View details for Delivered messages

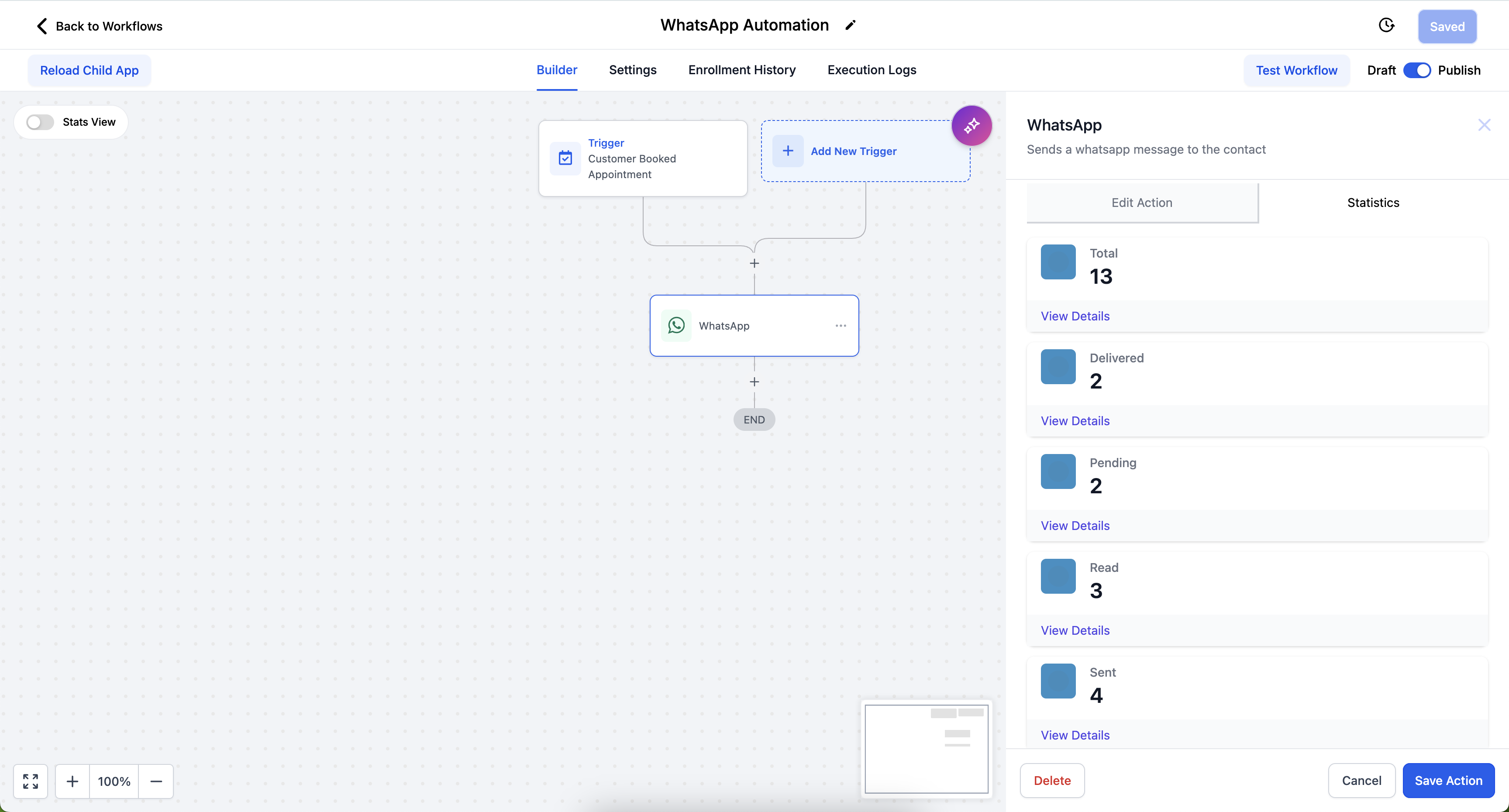[1075, 421]
